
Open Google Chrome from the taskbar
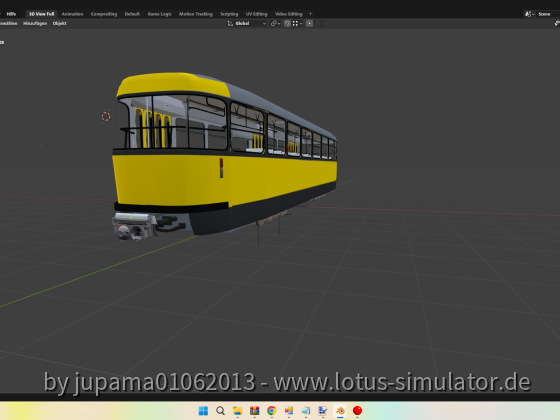coord(271,411)
